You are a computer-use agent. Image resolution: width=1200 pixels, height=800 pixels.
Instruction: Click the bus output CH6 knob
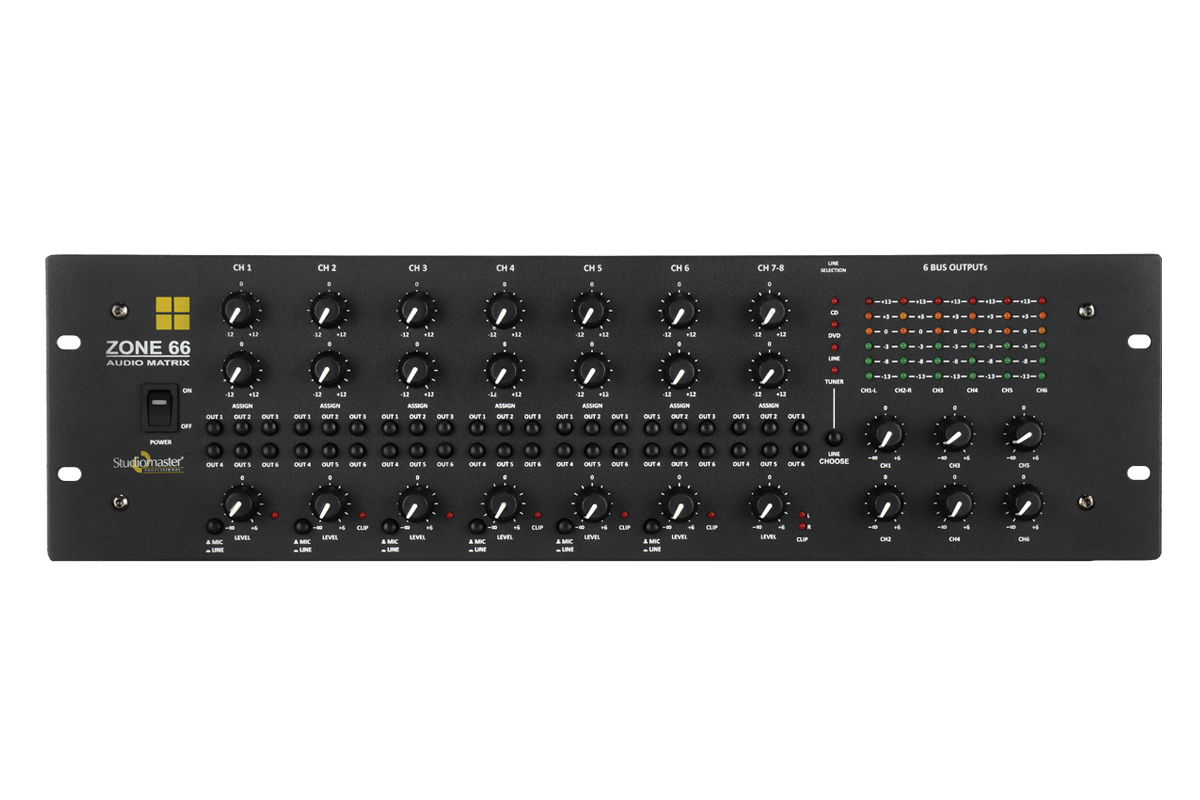[1023, 504]
